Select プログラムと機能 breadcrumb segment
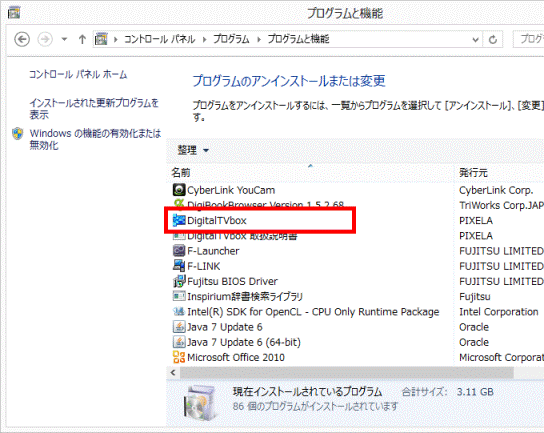The height and width of the screenshot is (433, 544). click(298, 39)
